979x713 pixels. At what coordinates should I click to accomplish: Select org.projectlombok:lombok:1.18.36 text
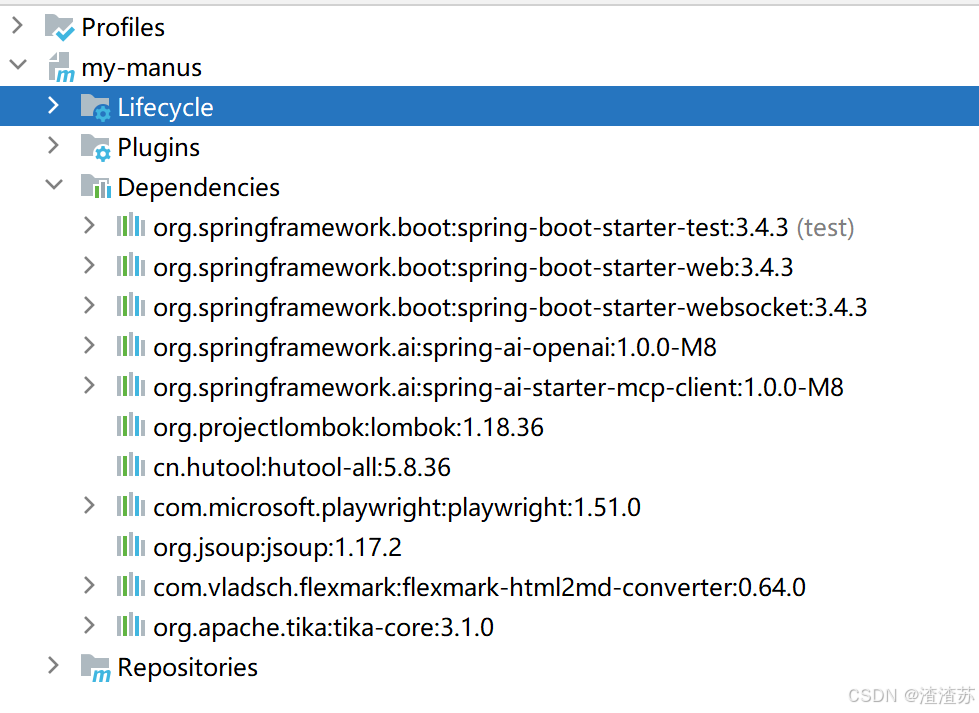click(348, 428)
